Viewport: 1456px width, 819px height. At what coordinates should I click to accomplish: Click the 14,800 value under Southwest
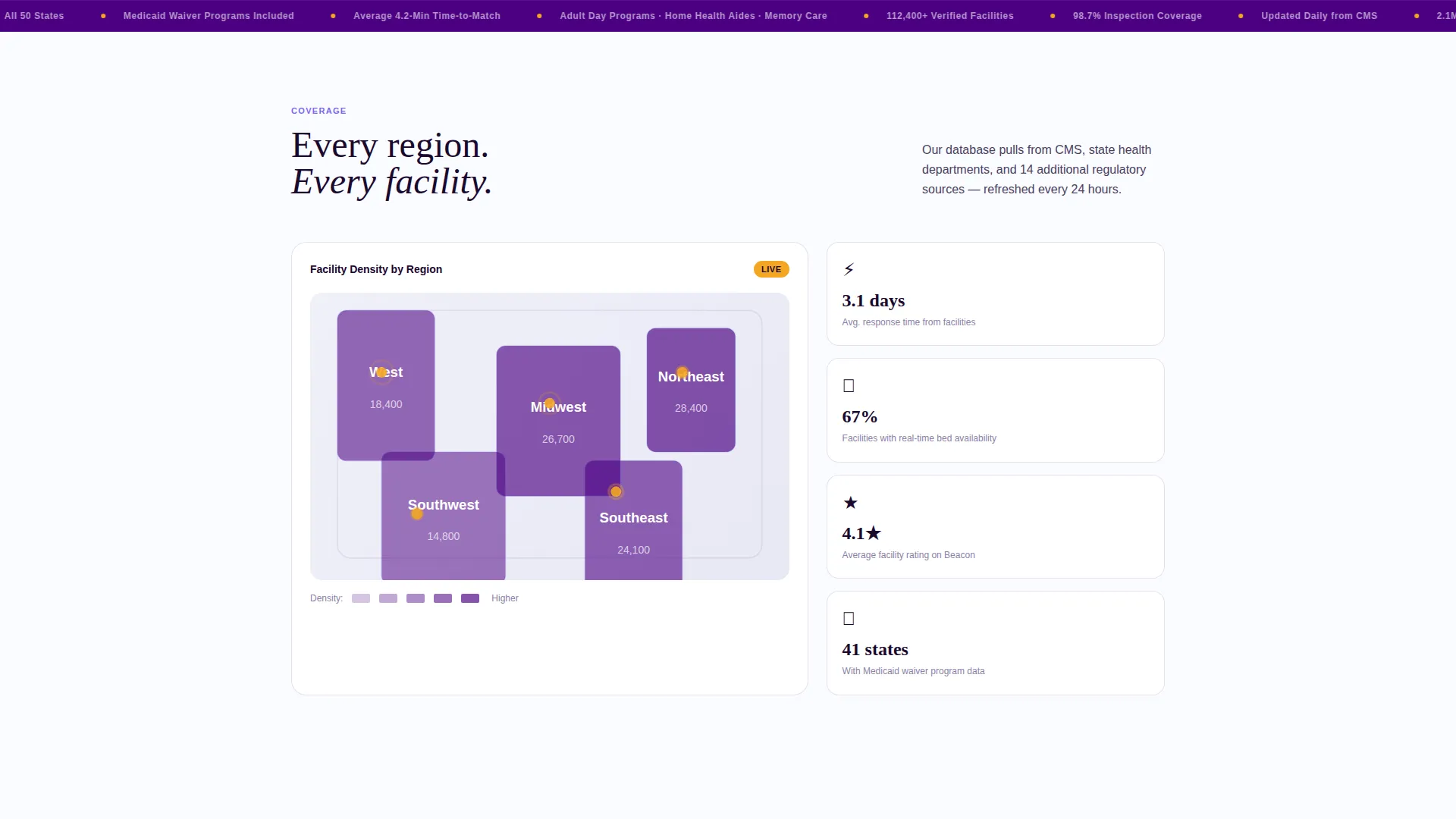tap(444, 536)
